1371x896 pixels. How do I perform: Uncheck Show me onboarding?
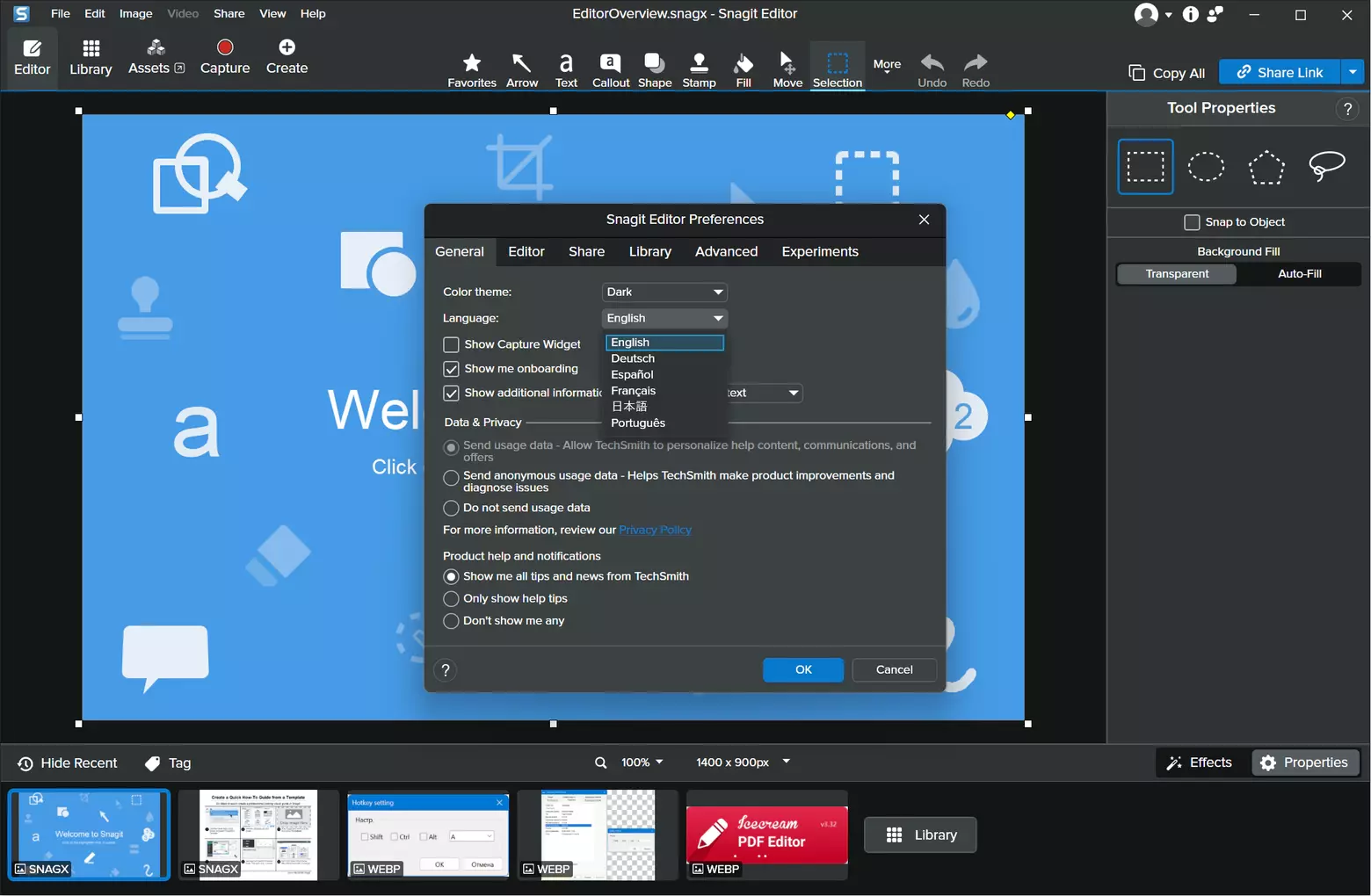click(451, 369)
